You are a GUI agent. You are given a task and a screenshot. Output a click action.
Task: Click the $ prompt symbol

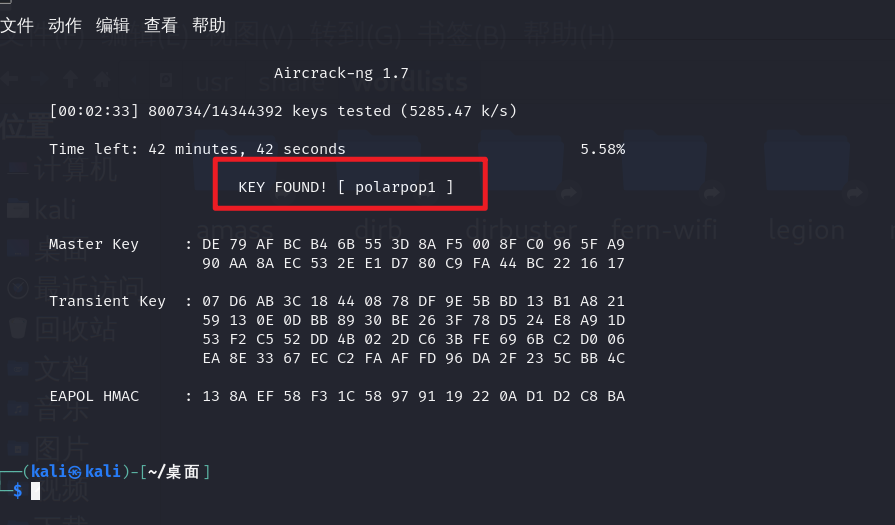coord(17,490)
